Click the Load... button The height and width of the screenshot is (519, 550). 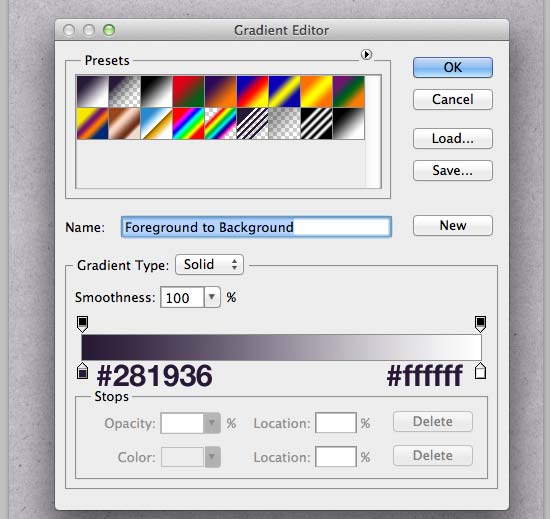coord(452,139)
